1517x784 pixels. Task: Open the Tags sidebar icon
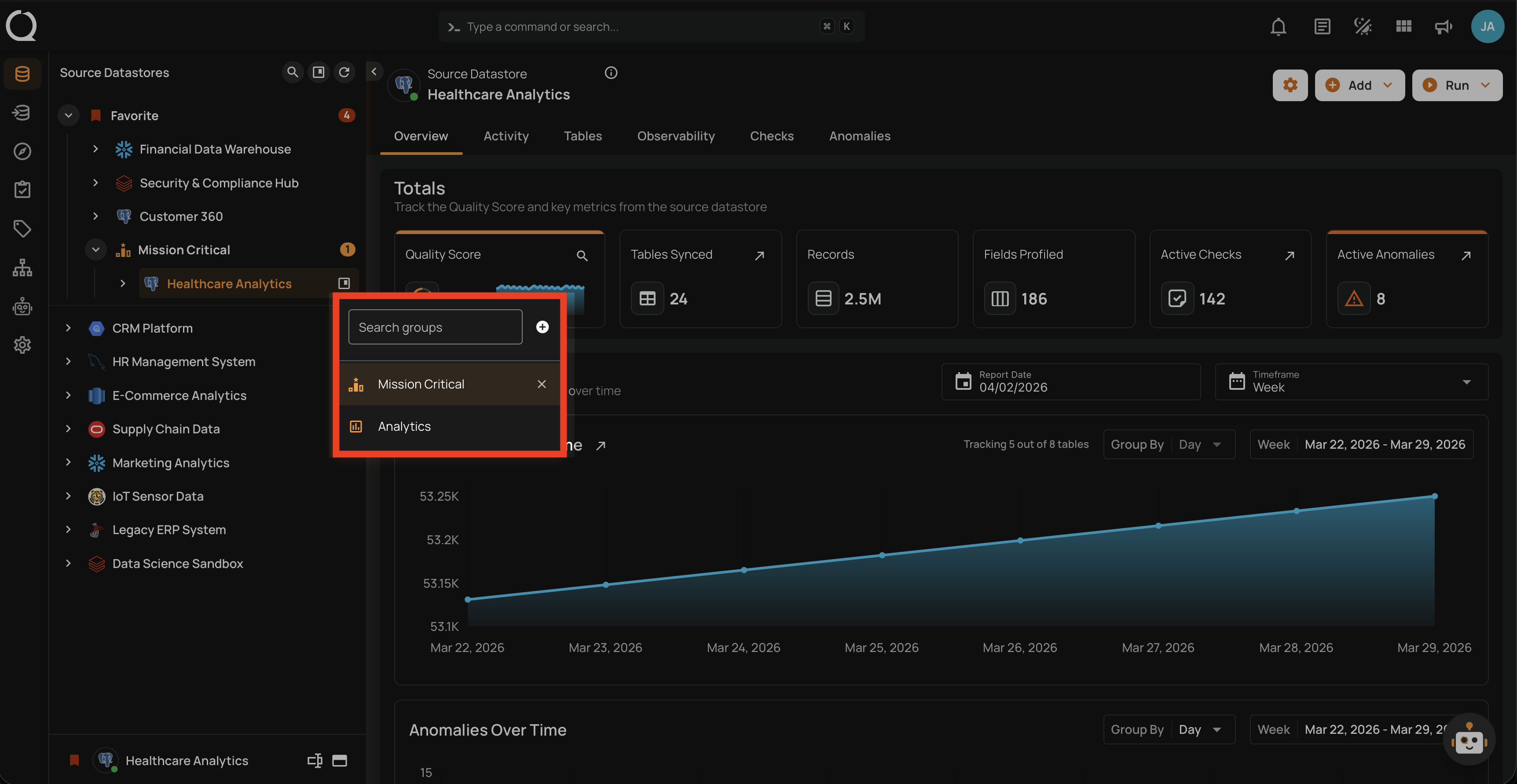22,228
